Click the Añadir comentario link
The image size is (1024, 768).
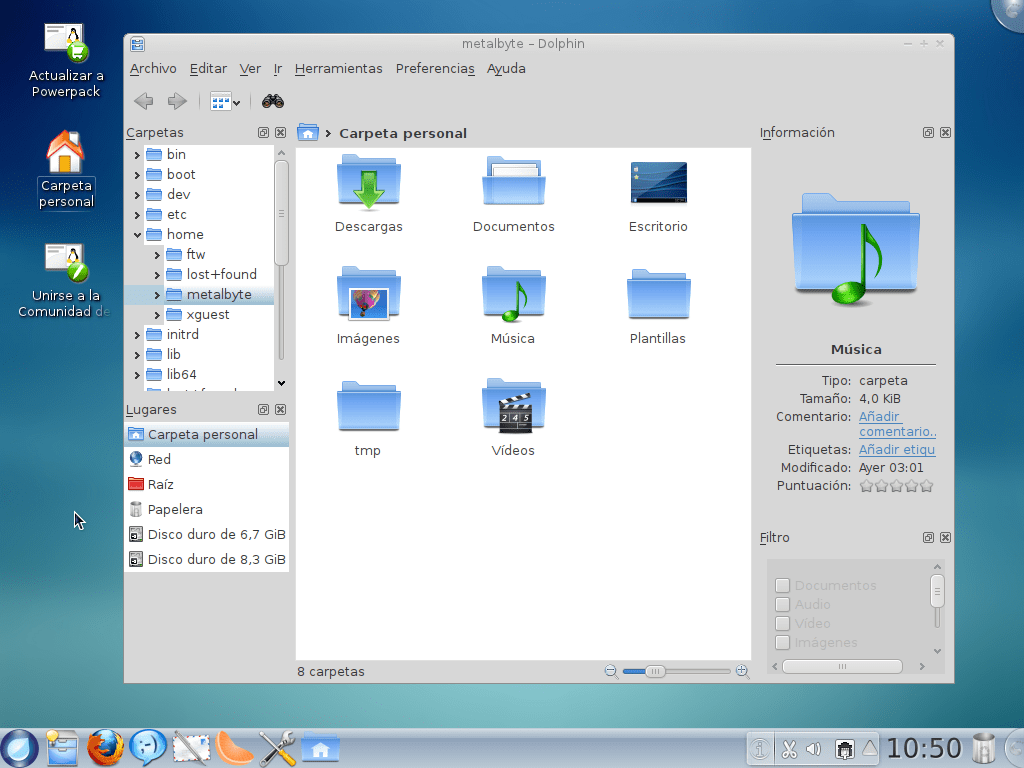(x=897, y=424)
